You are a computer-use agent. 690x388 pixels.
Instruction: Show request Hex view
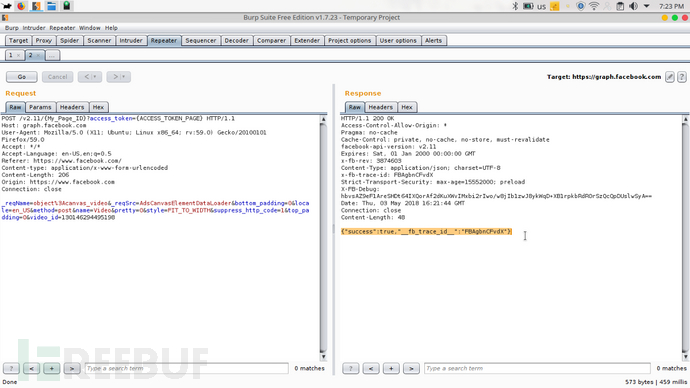click(99, 107)
